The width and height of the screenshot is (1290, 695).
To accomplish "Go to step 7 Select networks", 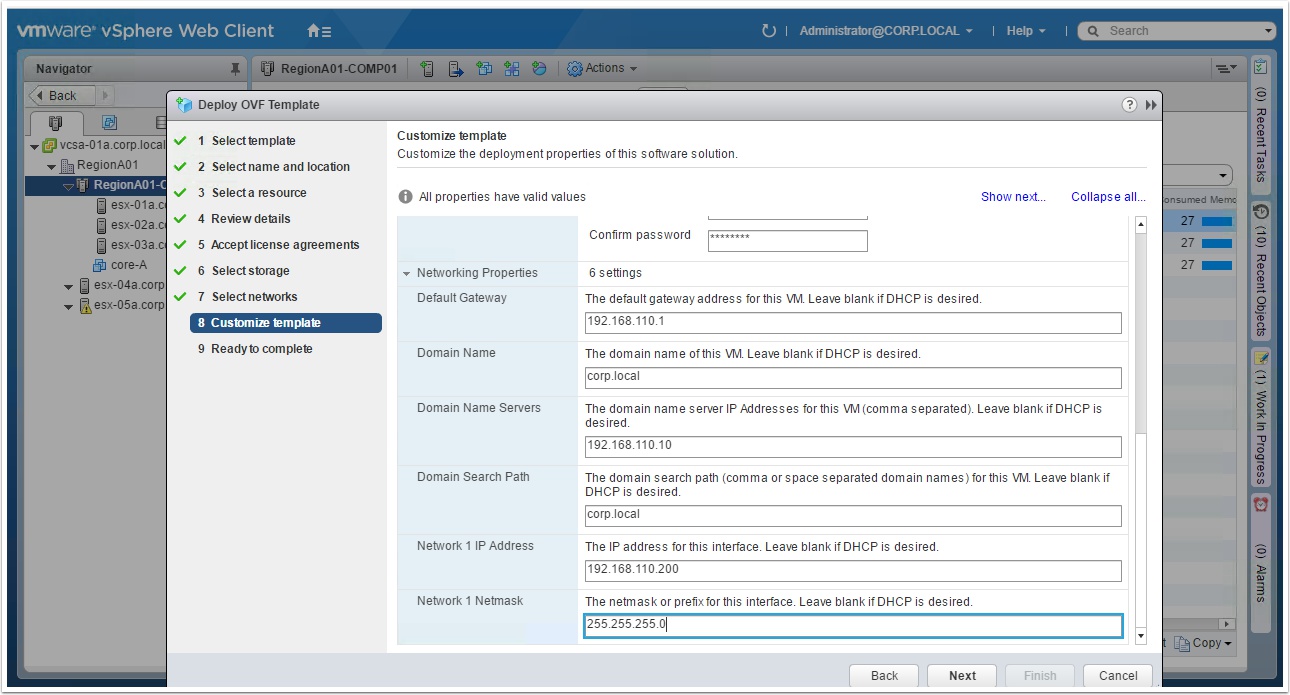I will [247, 297].
